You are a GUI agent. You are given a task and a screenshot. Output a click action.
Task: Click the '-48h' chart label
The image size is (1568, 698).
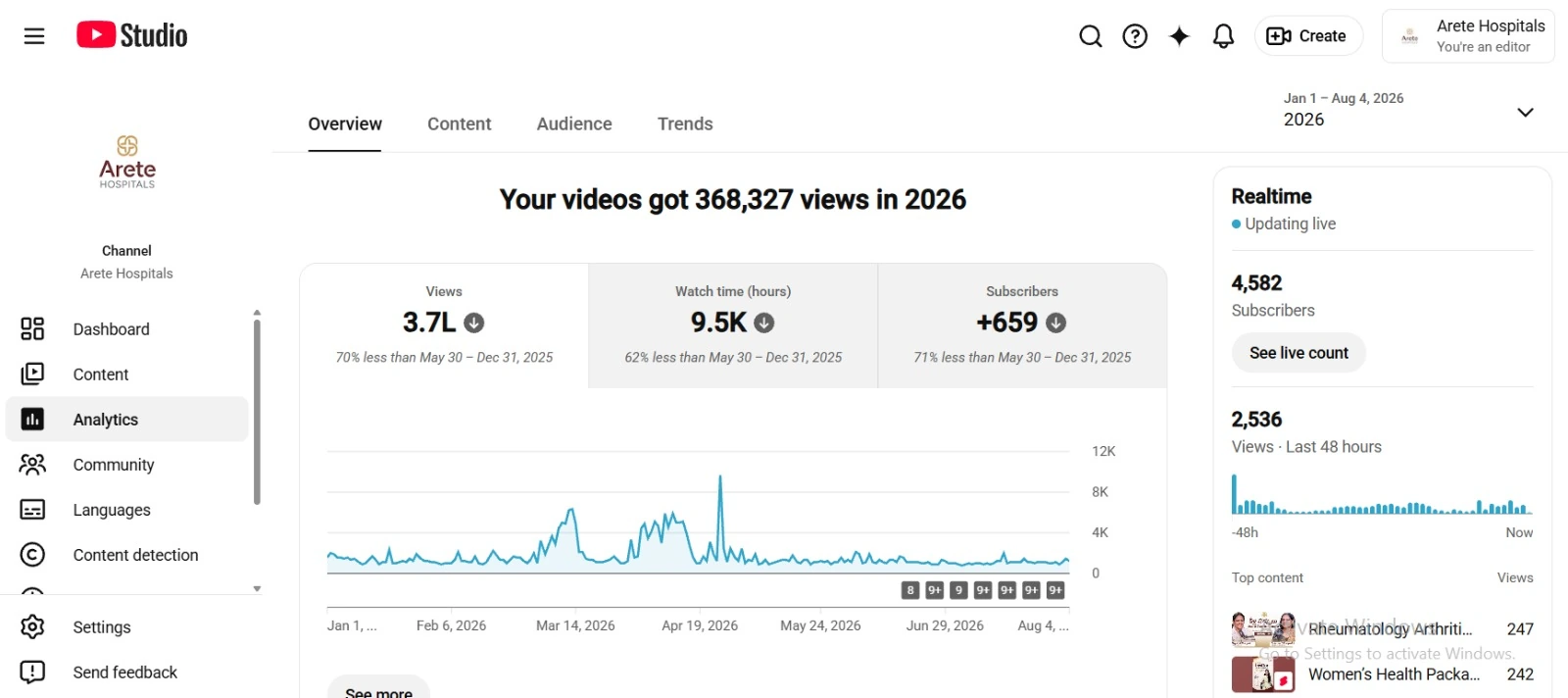[1245, 532]
